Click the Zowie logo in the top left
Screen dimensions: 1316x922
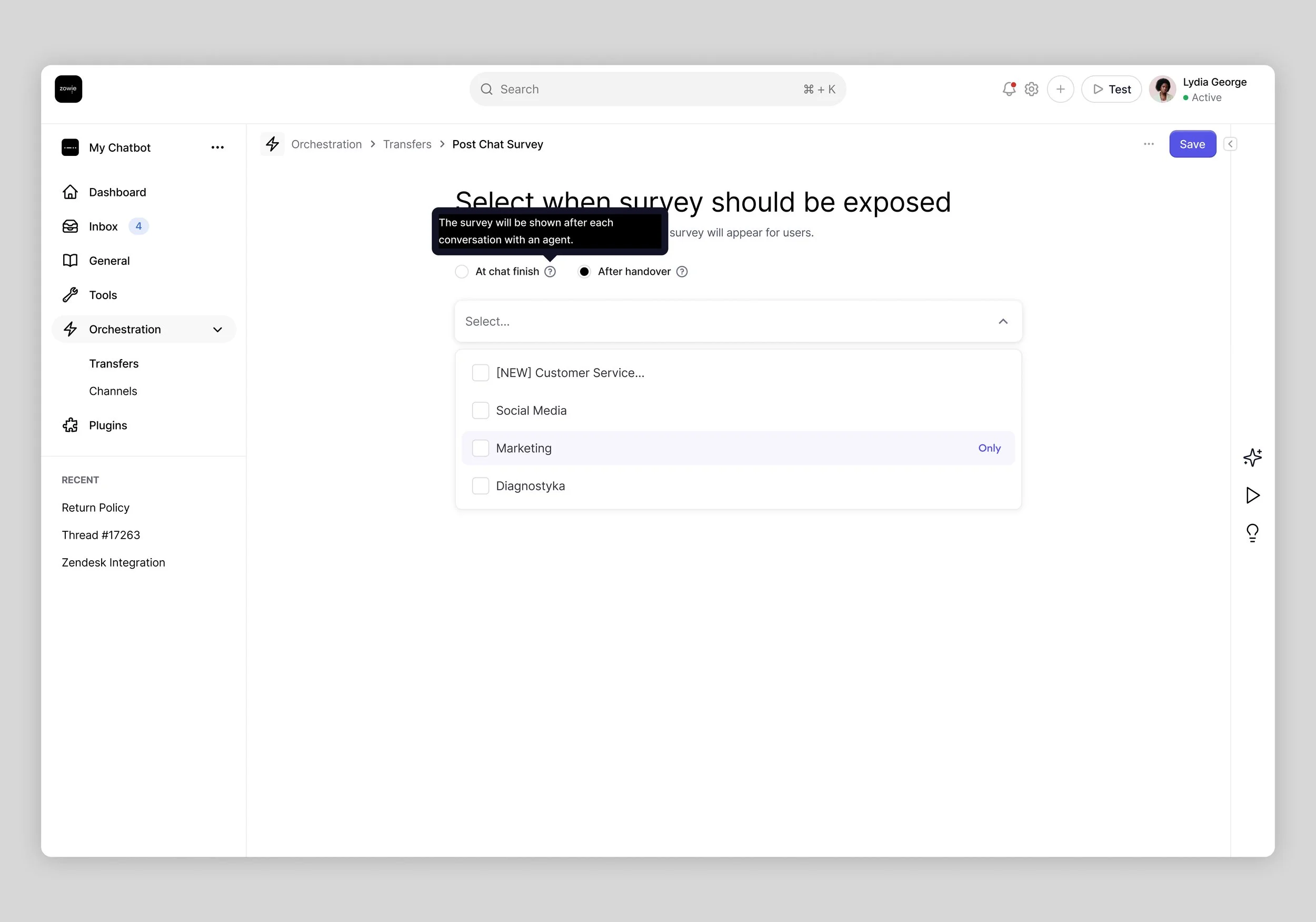coord(68,90)
